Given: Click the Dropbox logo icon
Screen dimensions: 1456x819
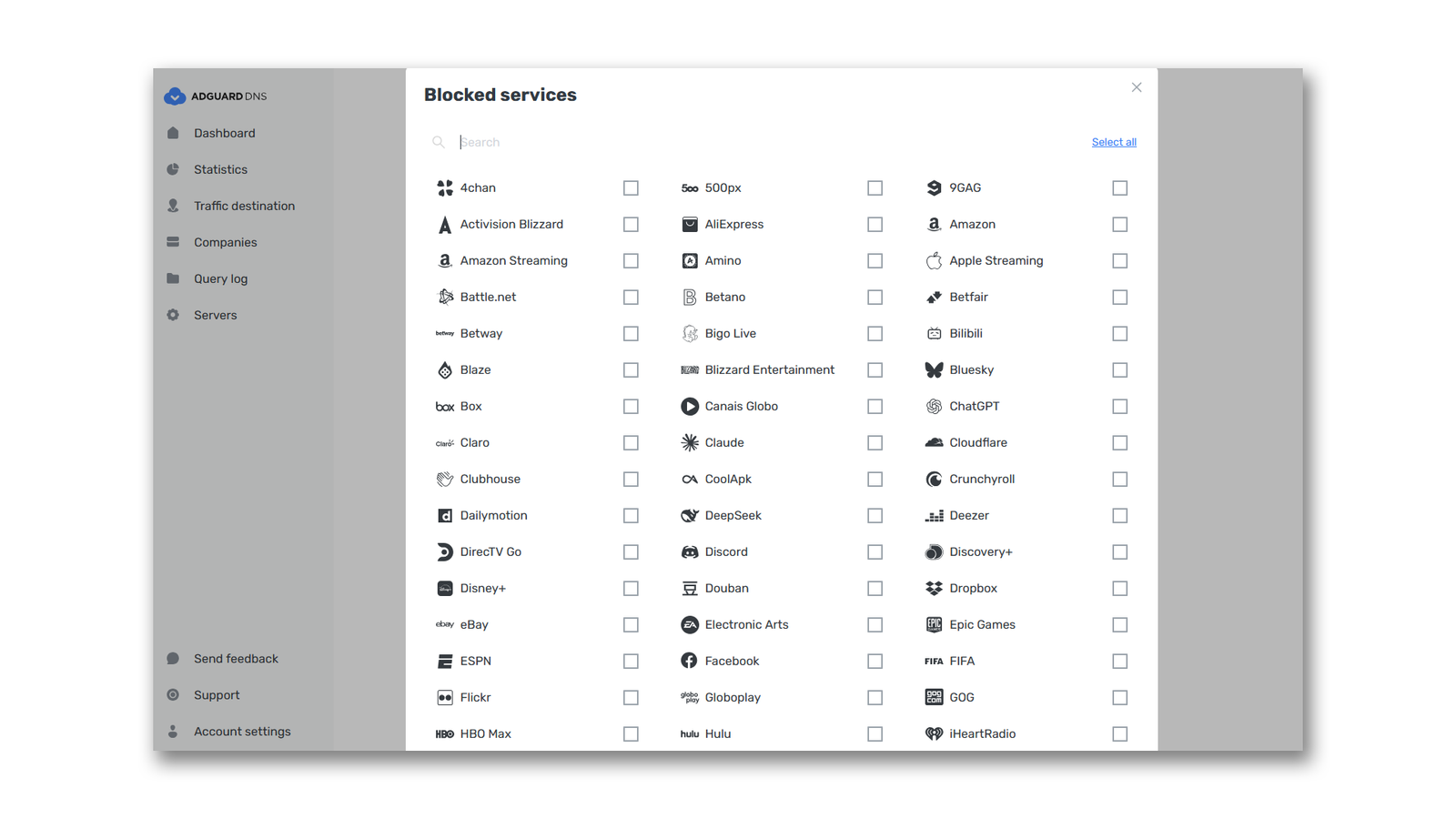Looking at the screenshot, I should pos(934,588).
